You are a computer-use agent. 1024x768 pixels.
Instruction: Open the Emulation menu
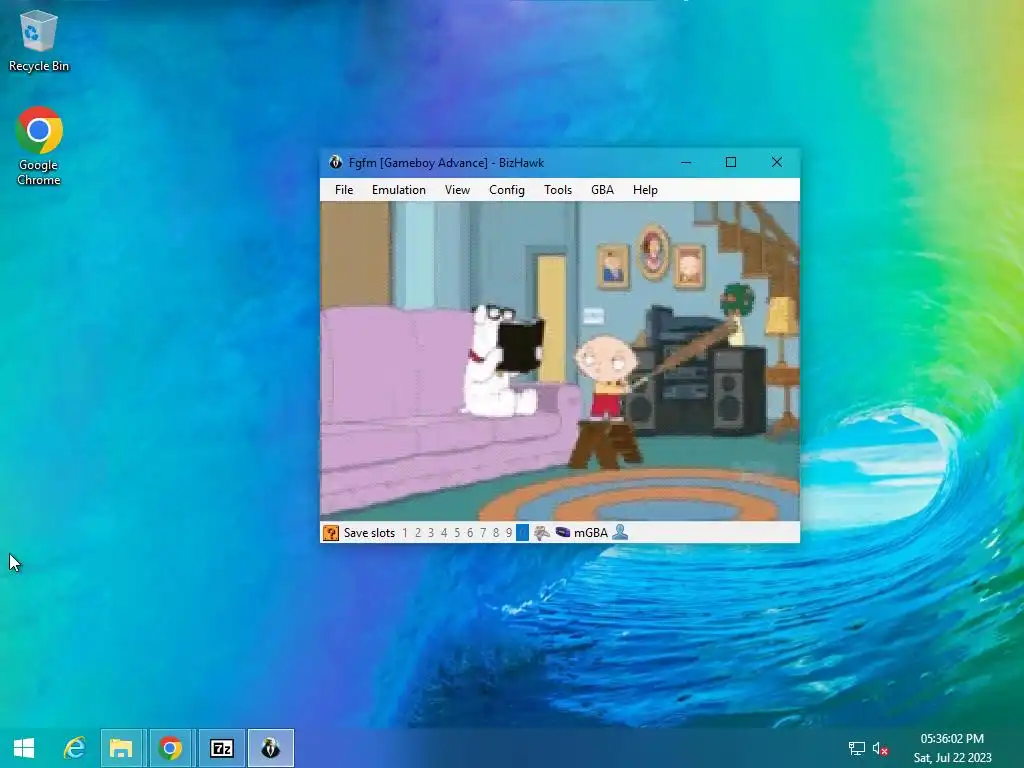click(398, 190)
